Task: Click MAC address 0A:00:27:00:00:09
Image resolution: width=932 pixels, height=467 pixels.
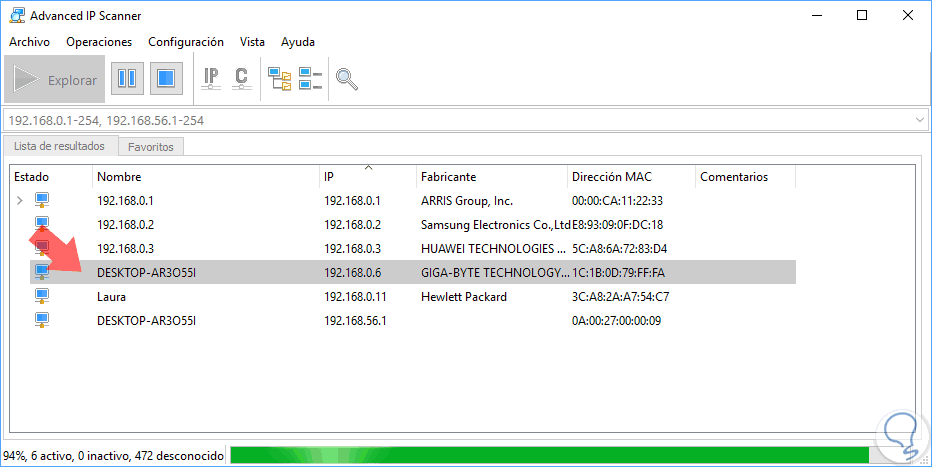Action: click(616, 321)
